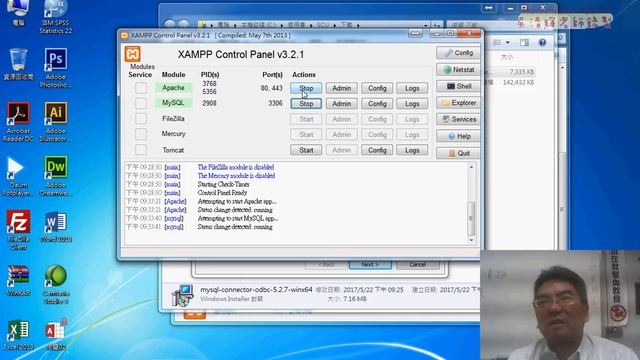
Task: Click the XAMPP orange logo icon
Action: 133,54
